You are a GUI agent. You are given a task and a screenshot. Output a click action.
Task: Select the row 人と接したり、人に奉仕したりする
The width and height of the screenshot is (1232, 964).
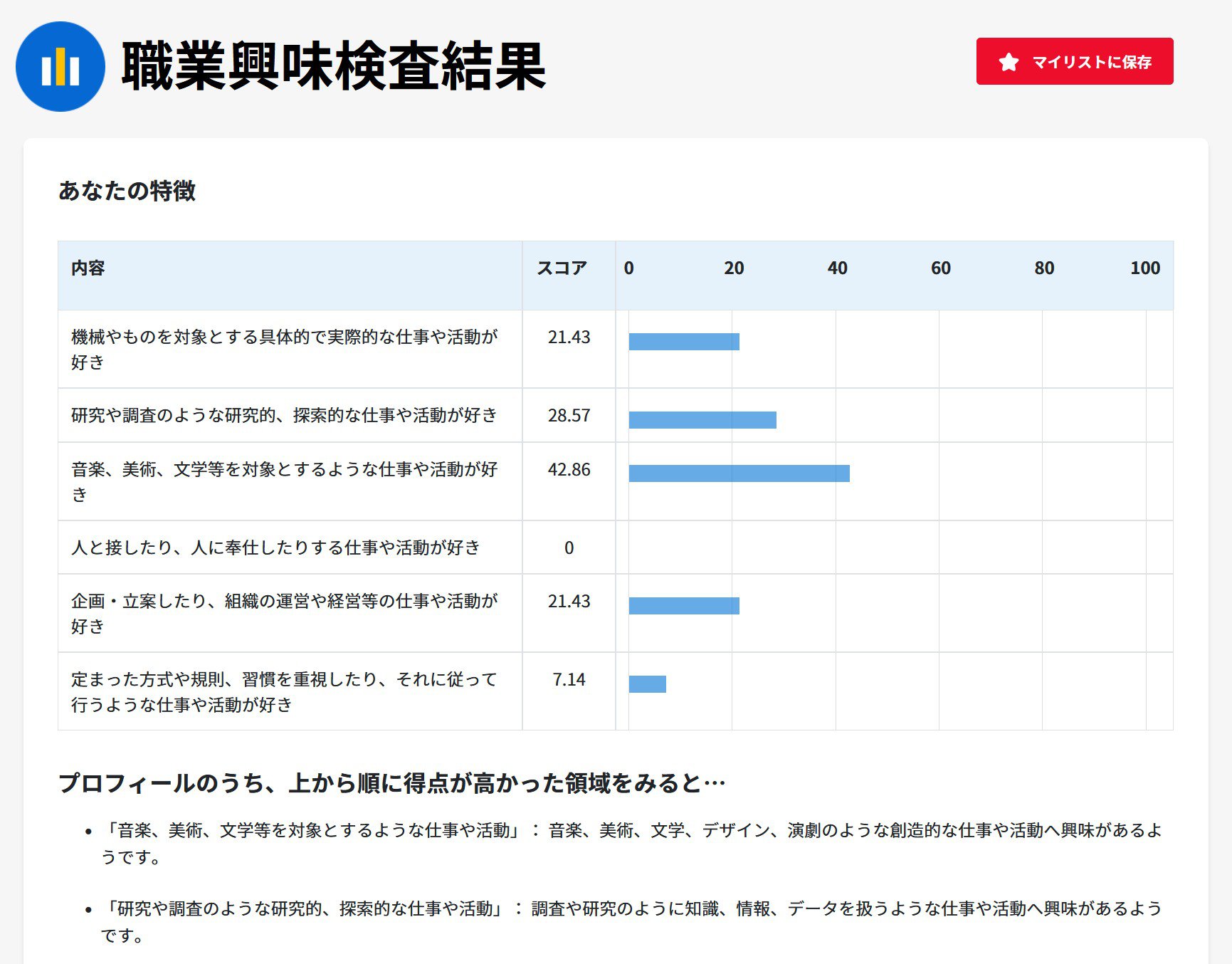(275, 548)
